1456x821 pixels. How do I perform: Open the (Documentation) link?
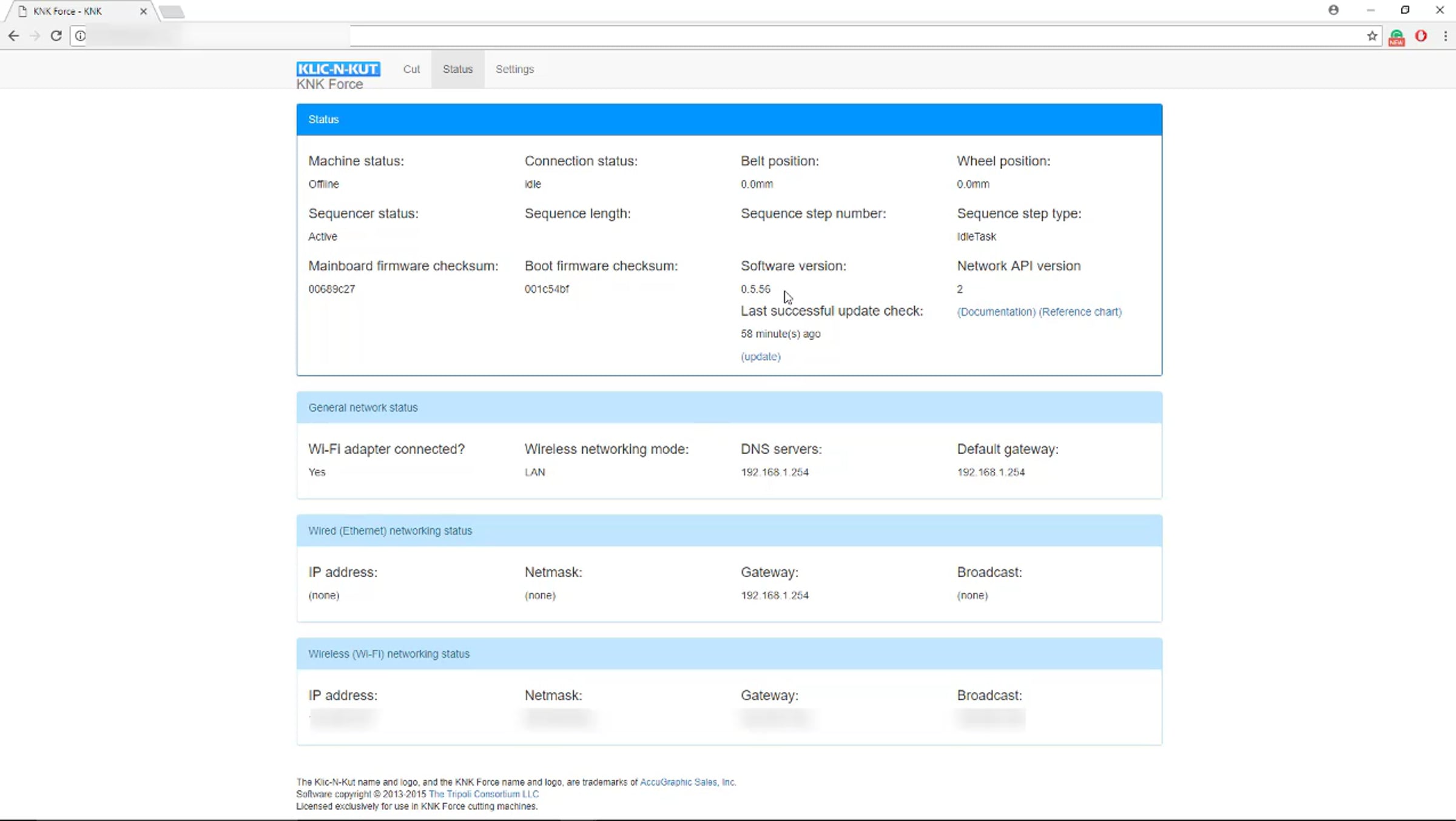point(996,312)
